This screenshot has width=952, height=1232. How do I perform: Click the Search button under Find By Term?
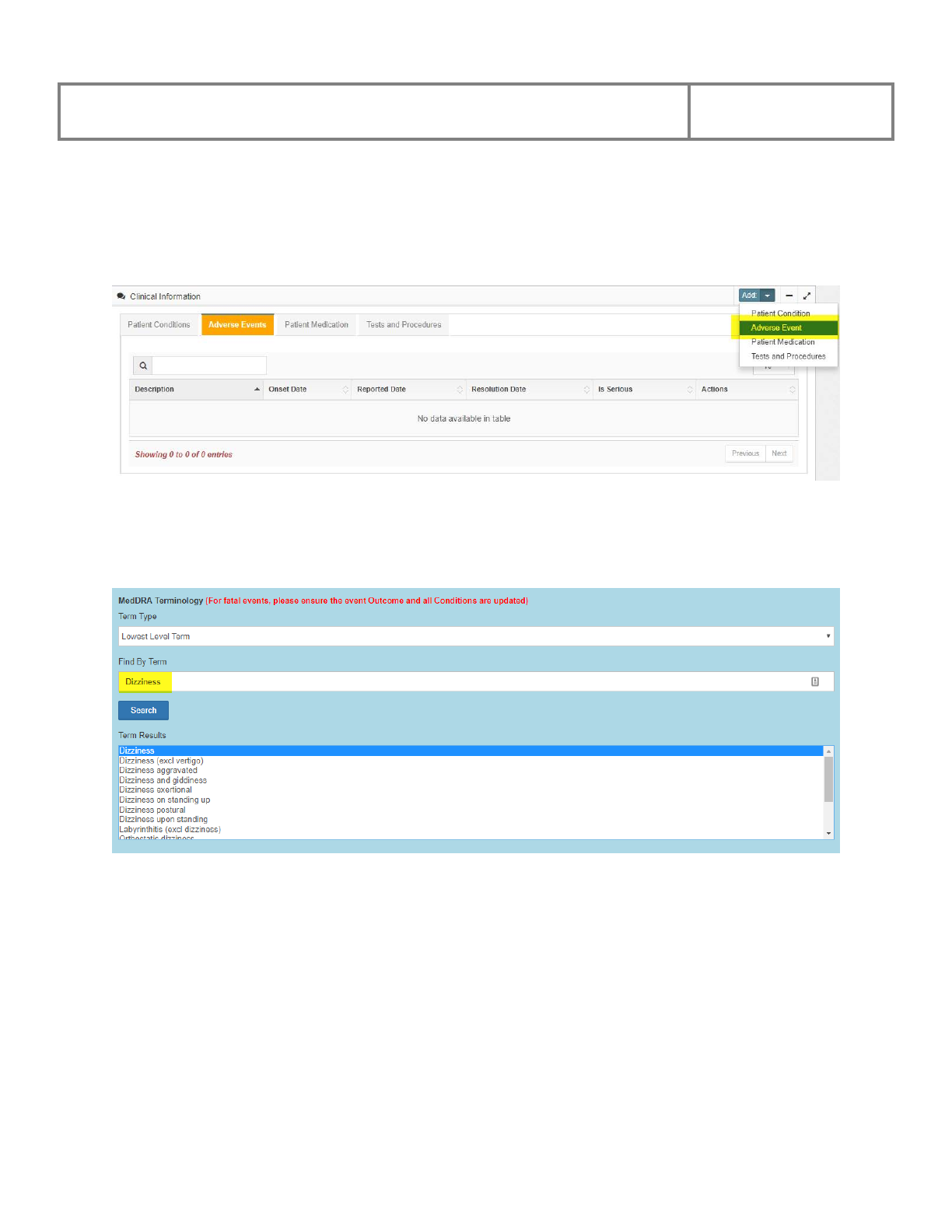click(143, 710)
